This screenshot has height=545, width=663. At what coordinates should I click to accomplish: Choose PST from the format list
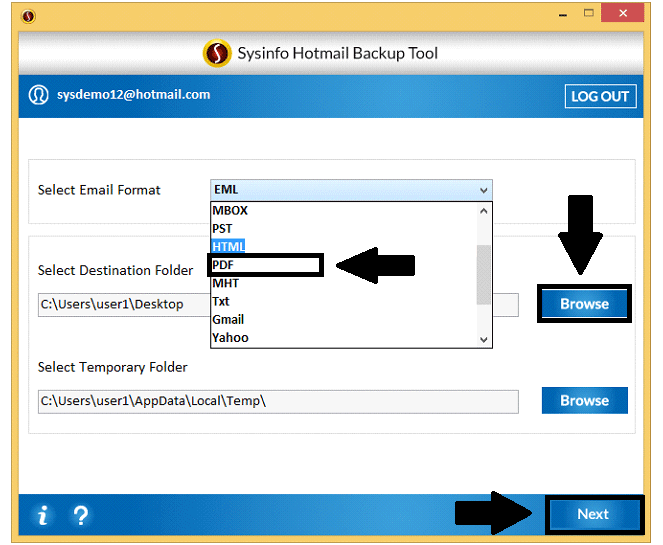pyautogui.click(x=344, y=229)
